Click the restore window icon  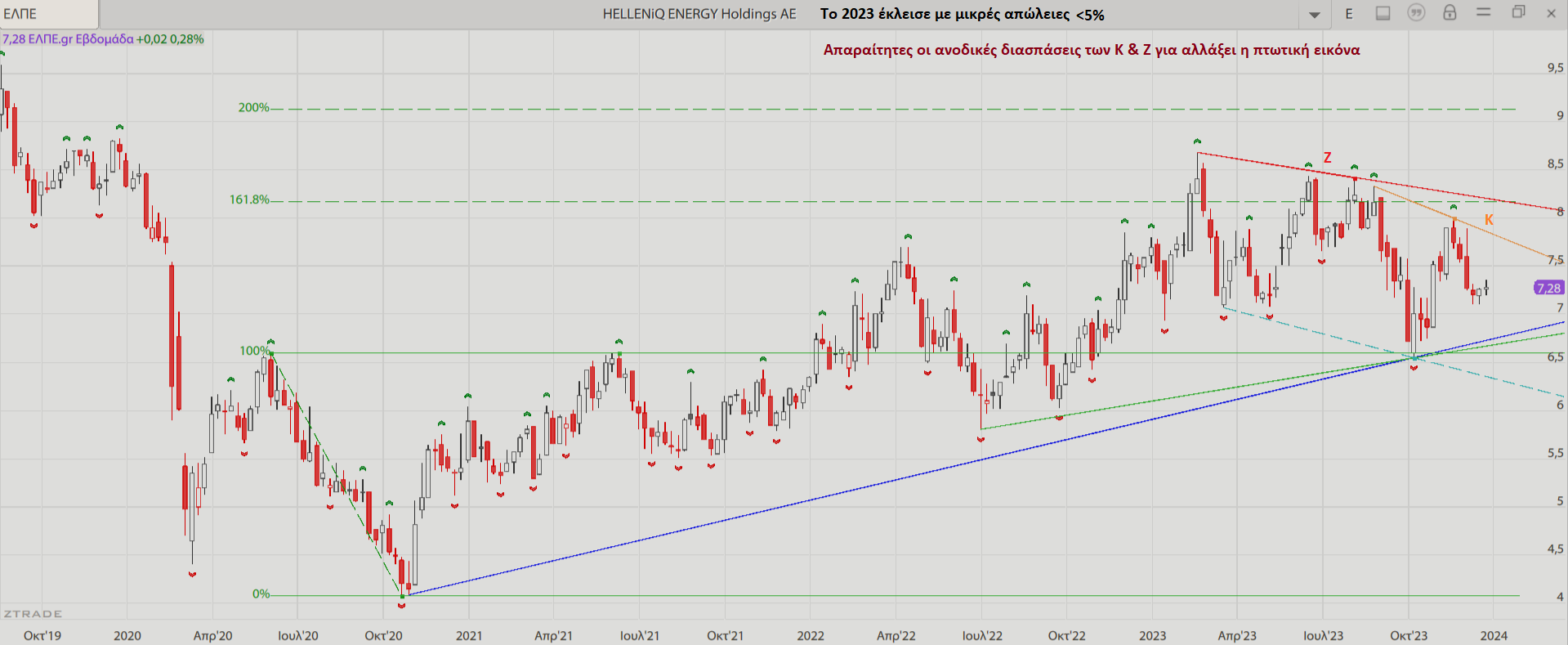[1518, 12]
